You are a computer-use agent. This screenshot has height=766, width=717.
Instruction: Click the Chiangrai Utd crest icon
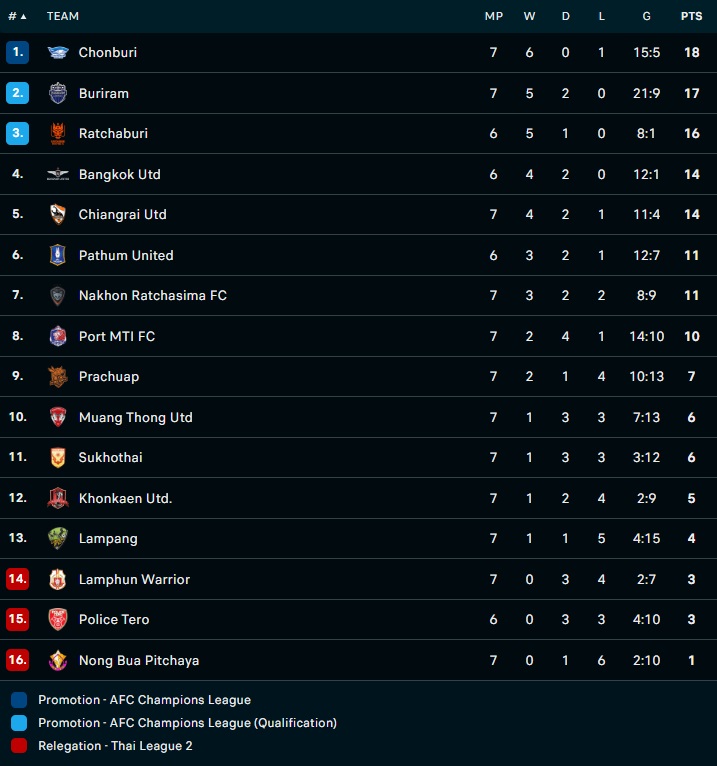[58, 215]
